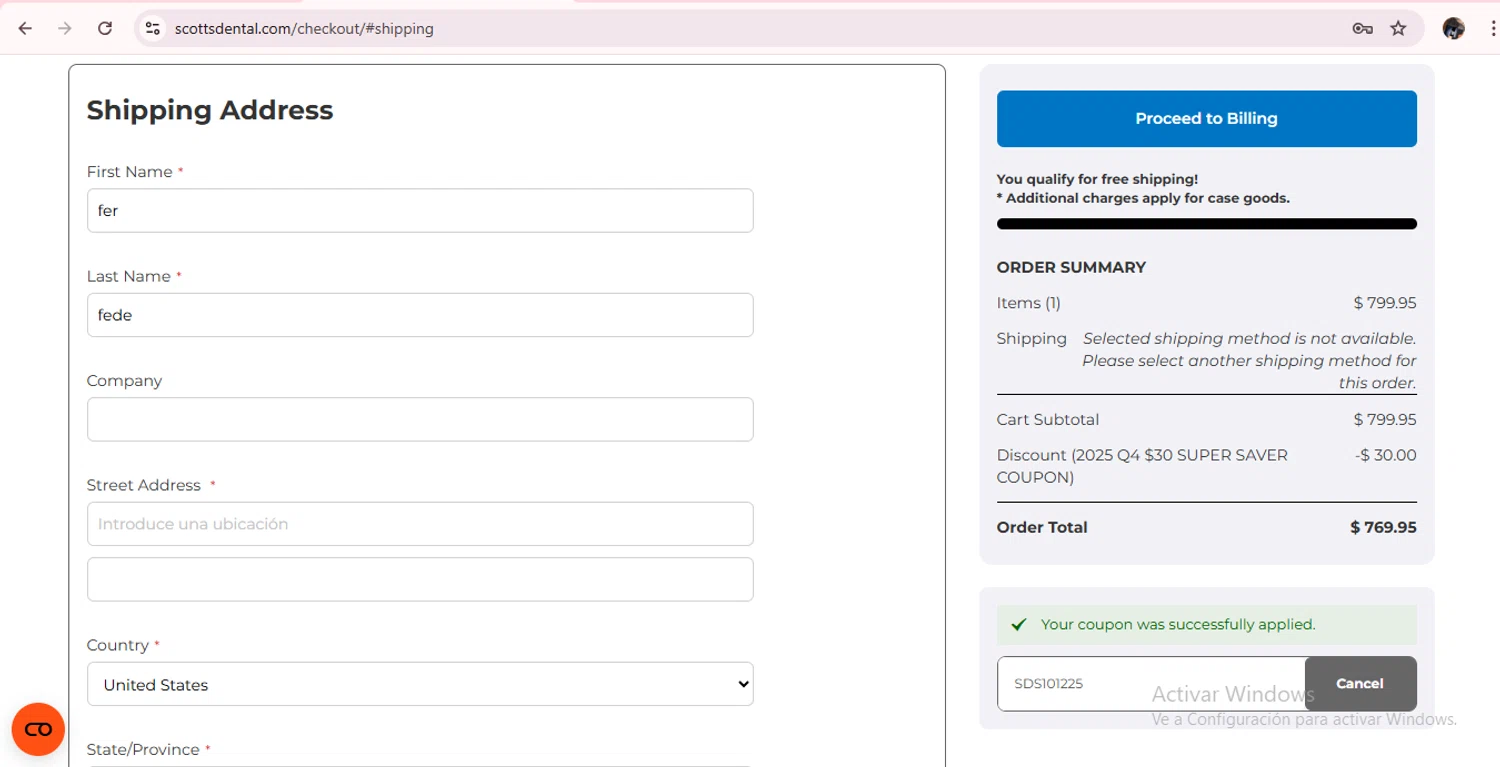Click the Street Address first line
This screenshot has height=767, width=1500.
pos(420,524)
